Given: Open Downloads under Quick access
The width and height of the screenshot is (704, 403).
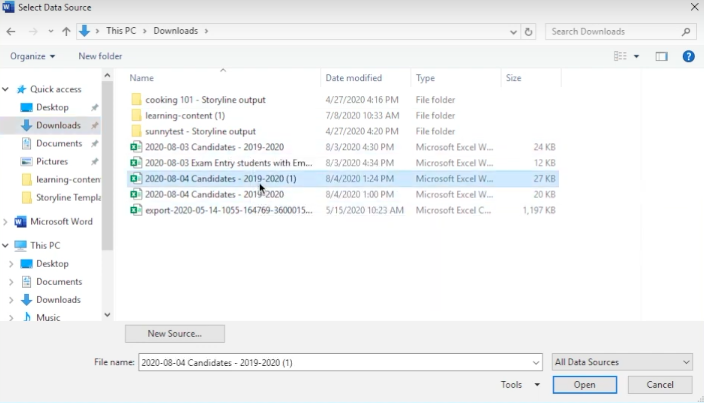Looking at the screenshot, I should (x=58, y=125).
